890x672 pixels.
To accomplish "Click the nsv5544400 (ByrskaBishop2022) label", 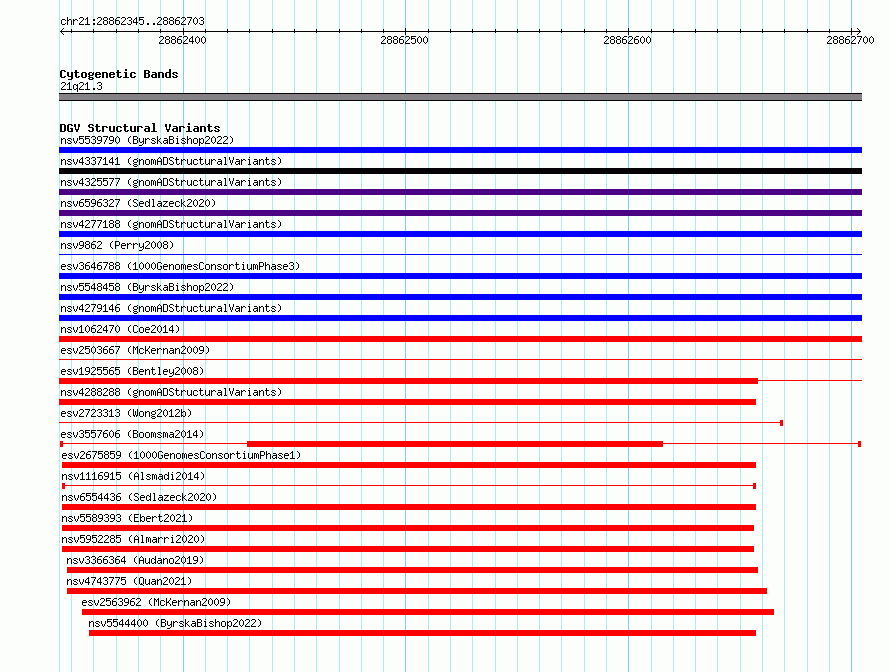I will click(x=175, y=623).
